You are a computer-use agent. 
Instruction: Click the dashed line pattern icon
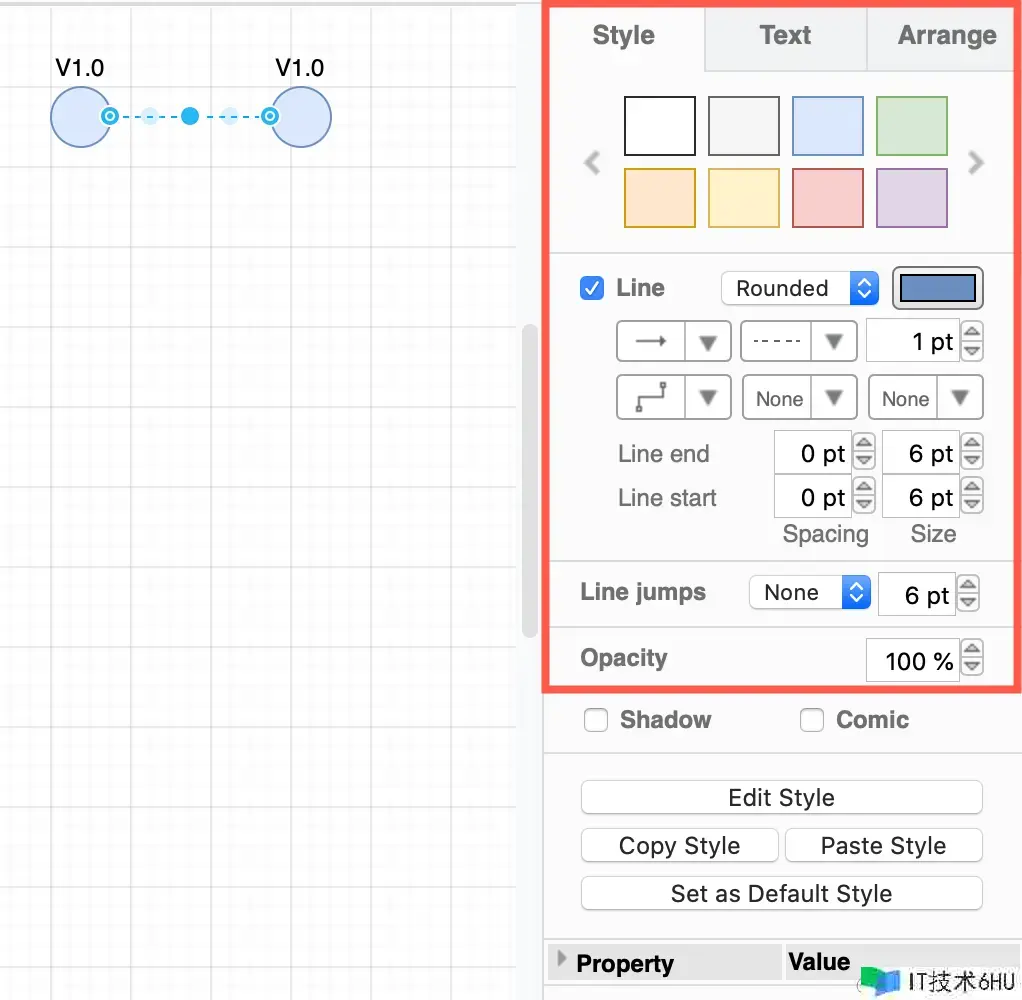776,342
